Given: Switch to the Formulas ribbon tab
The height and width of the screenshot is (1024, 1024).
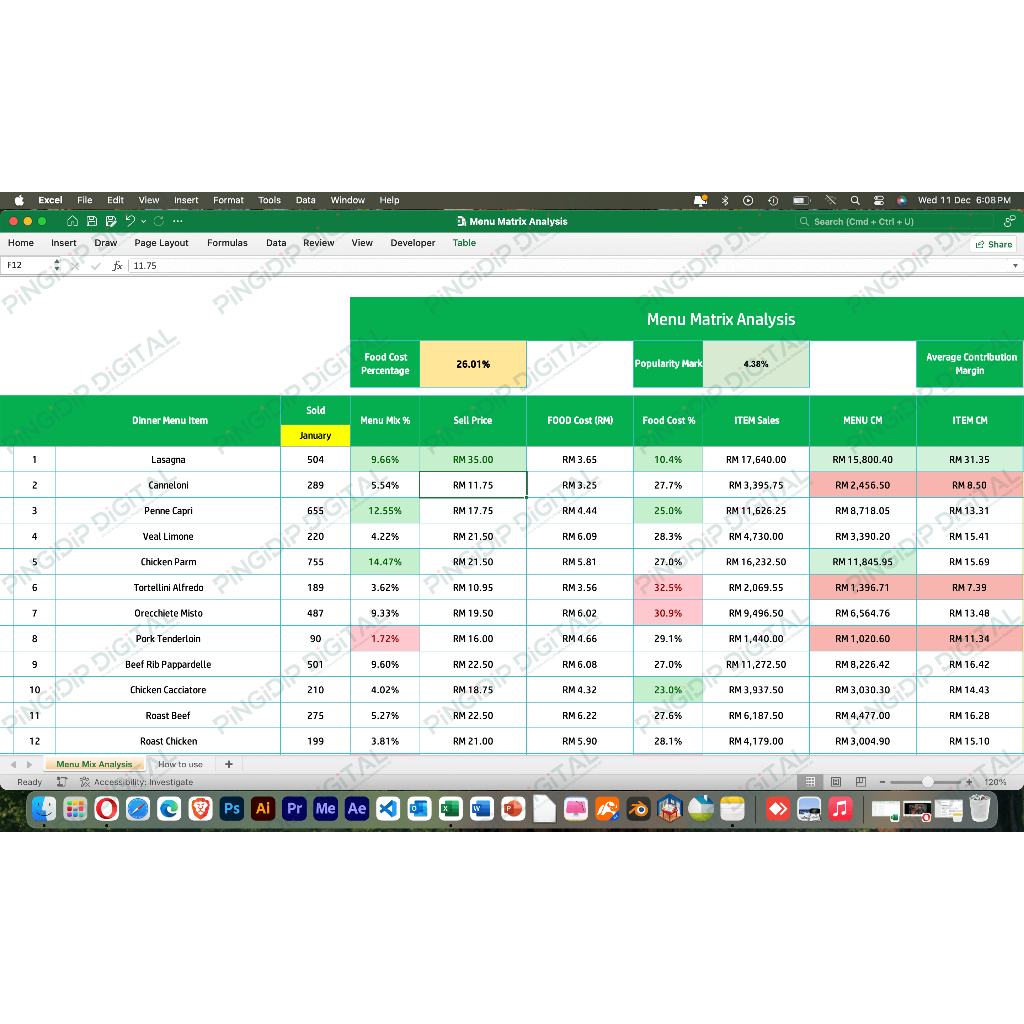Looking at the screenshot, I should pos(227,242).
